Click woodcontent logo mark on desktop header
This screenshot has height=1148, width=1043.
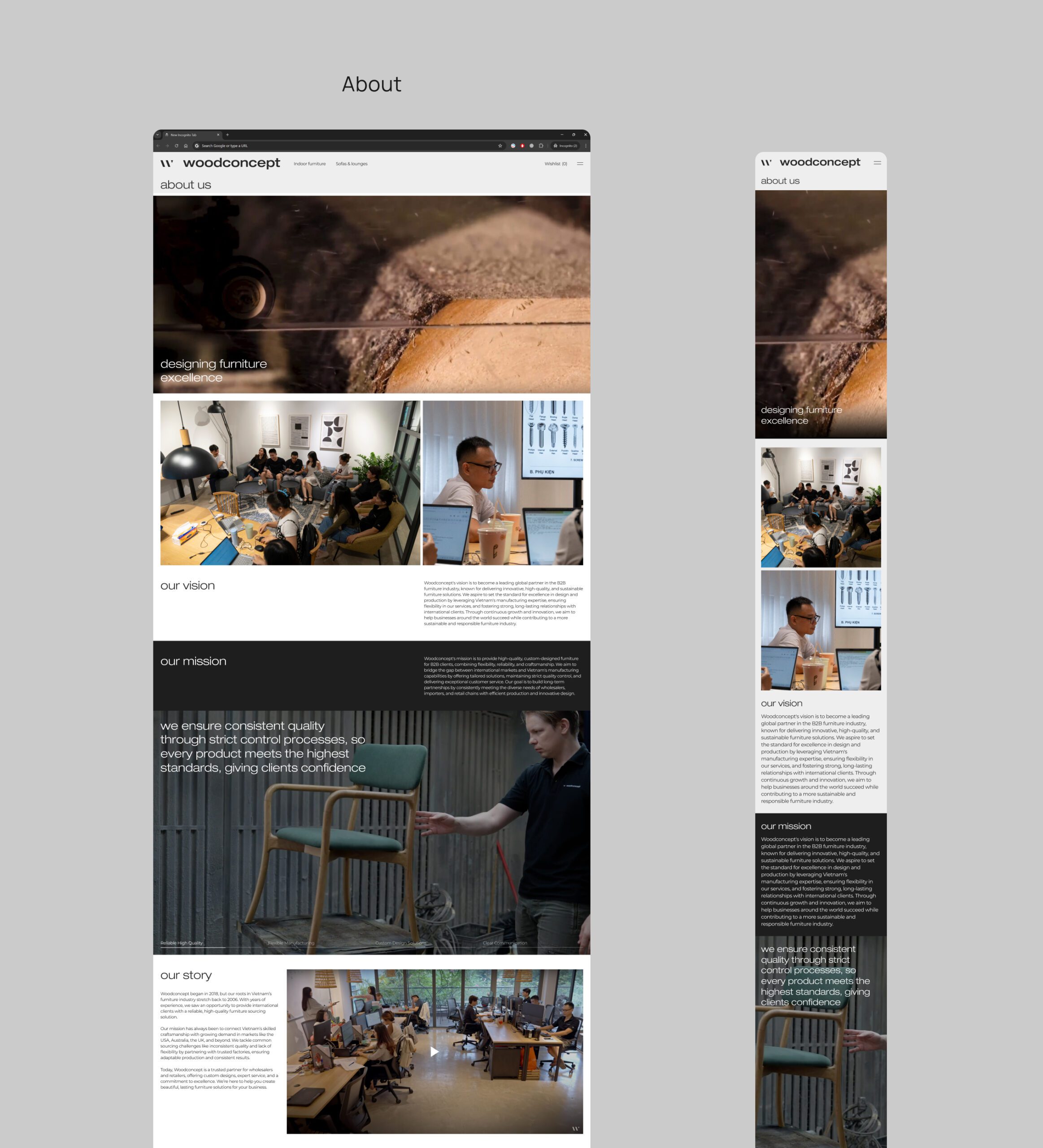click(x=166, y=163)
